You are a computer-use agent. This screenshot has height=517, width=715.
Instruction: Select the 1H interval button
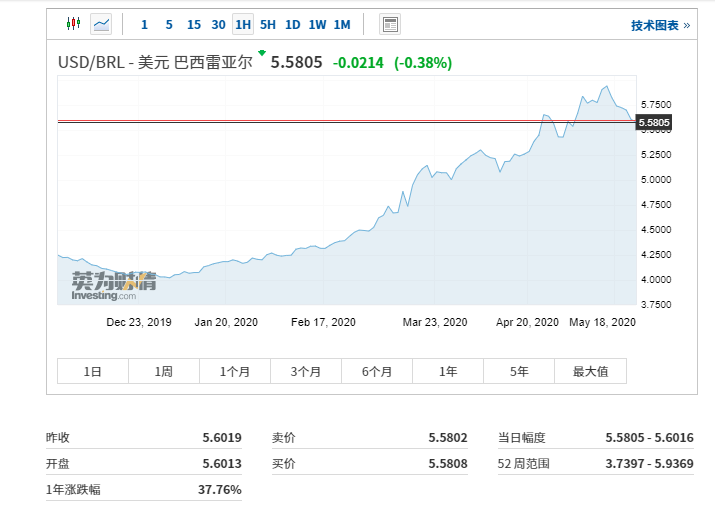243,24
